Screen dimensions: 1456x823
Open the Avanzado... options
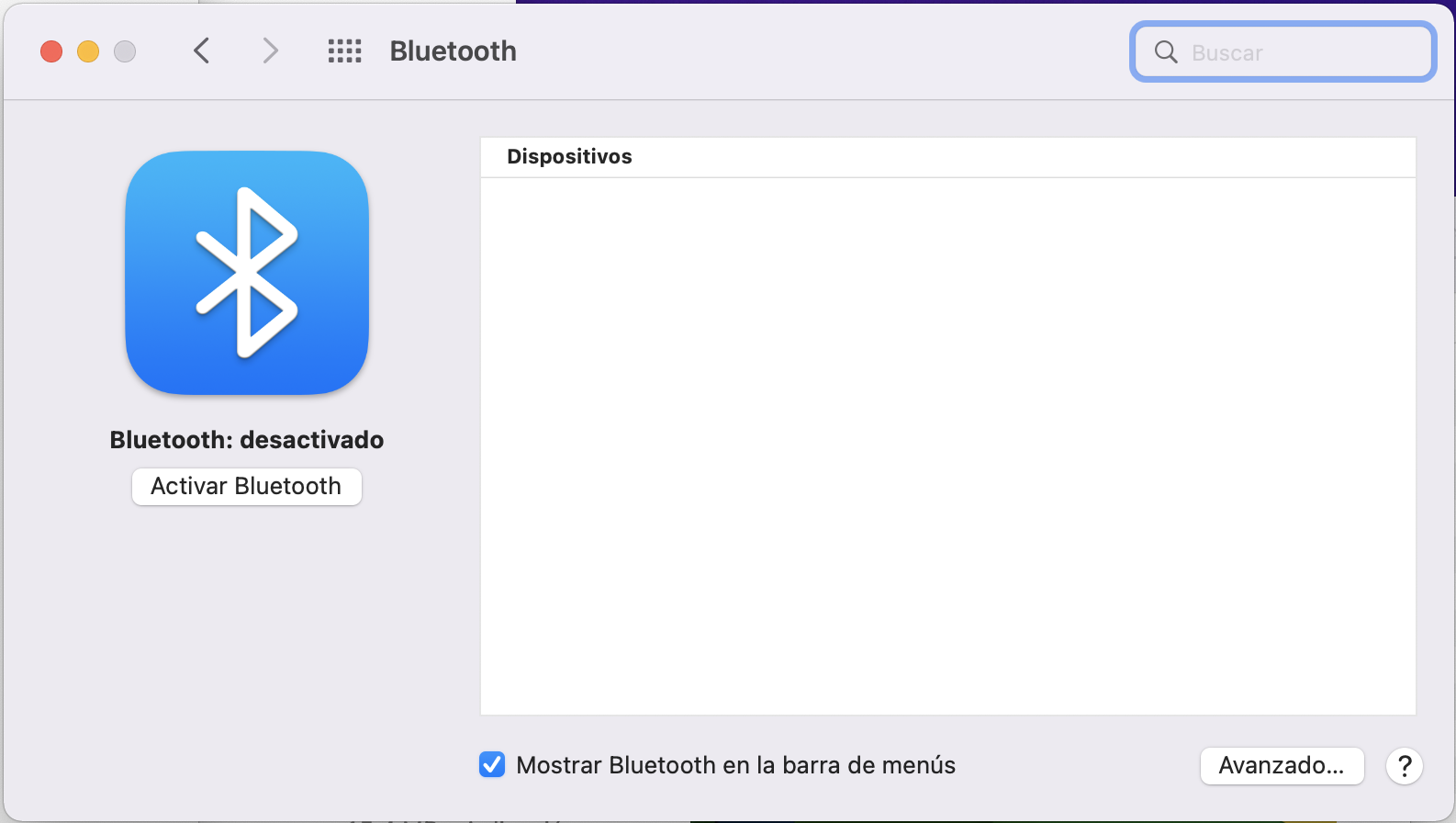pos(1282,765)
